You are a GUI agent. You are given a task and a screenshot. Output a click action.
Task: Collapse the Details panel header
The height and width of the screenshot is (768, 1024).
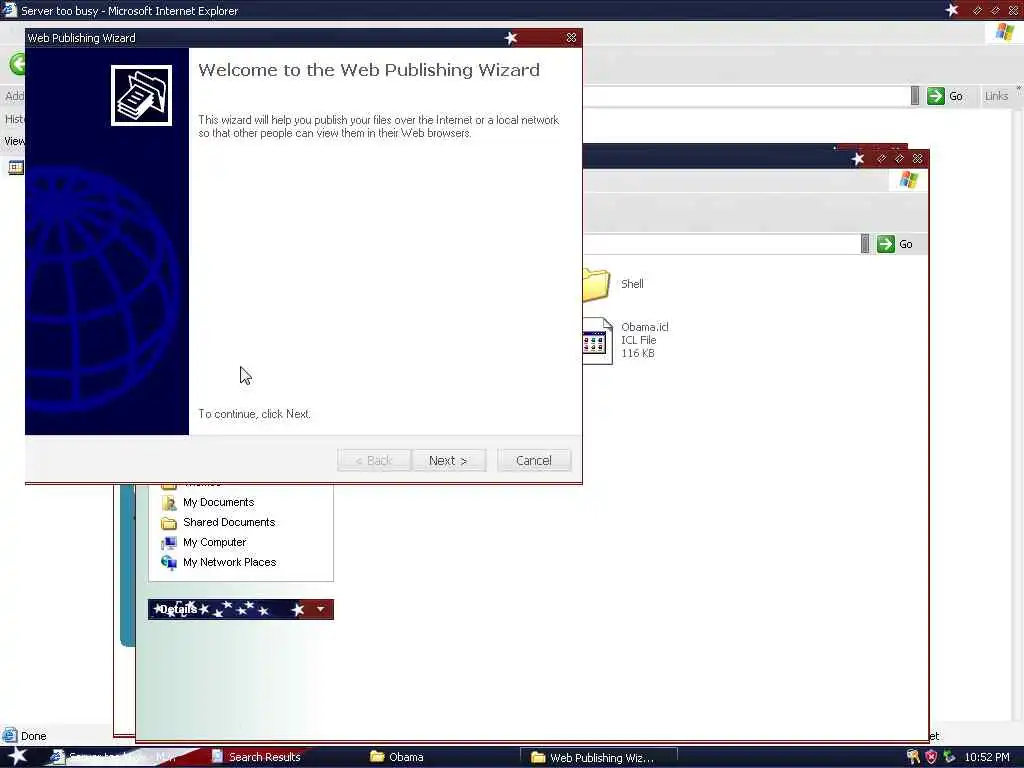pos(240,609)
